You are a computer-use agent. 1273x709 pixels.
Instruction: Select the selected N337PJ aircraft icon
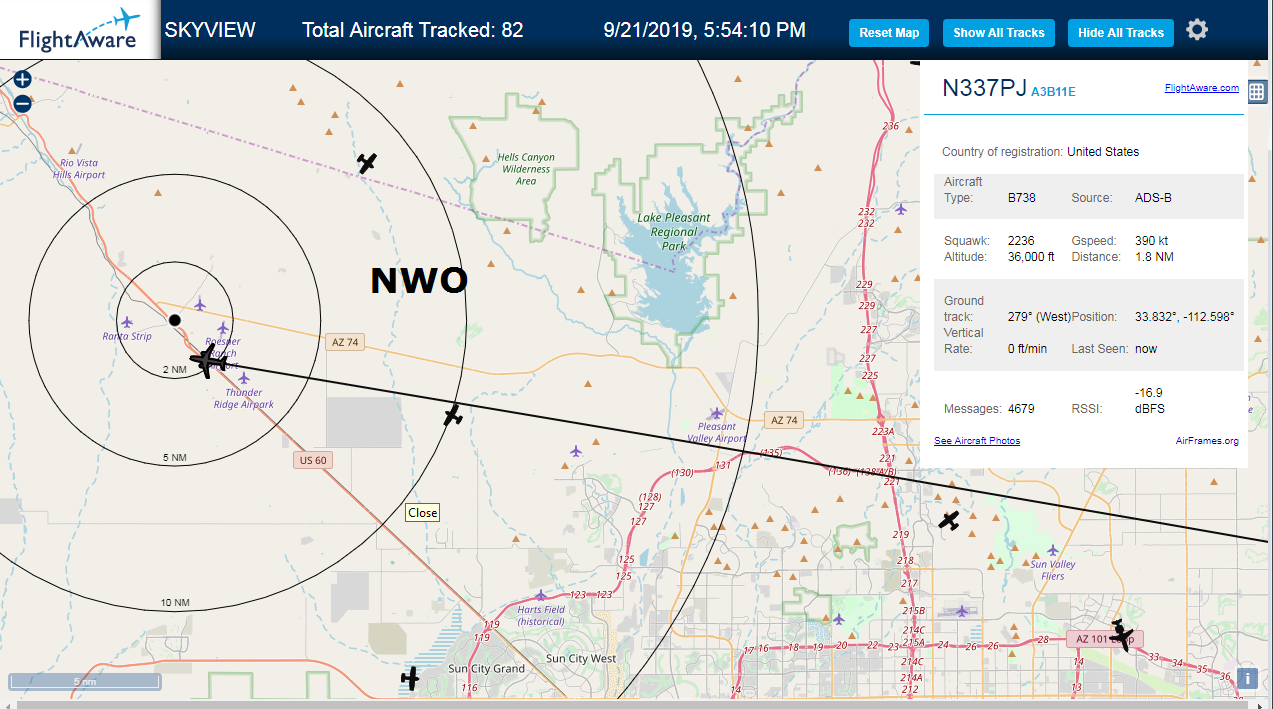click(209, 360)
